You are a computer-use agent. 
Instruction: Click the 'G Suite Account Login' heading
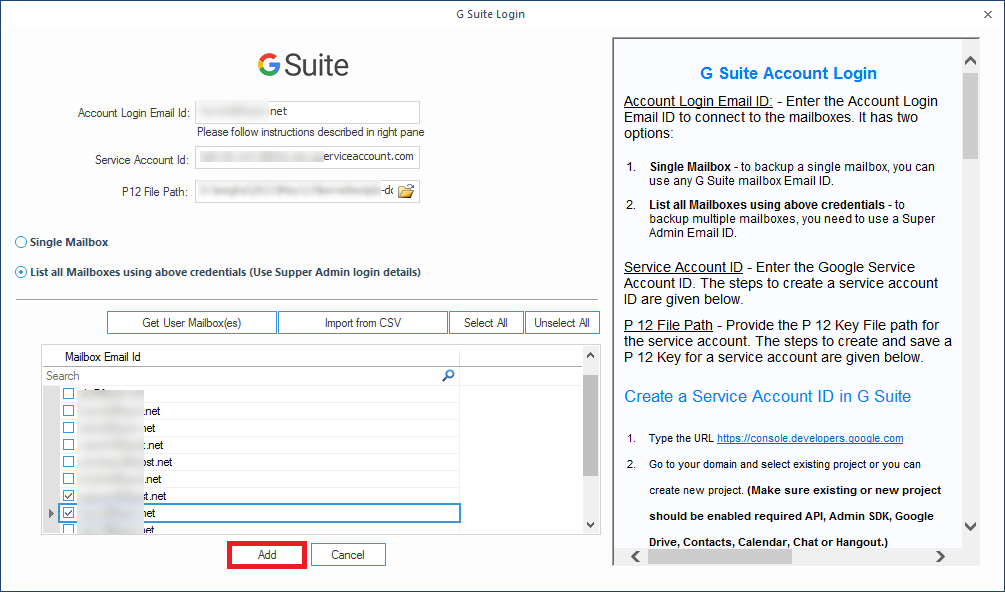pos(788,73)
